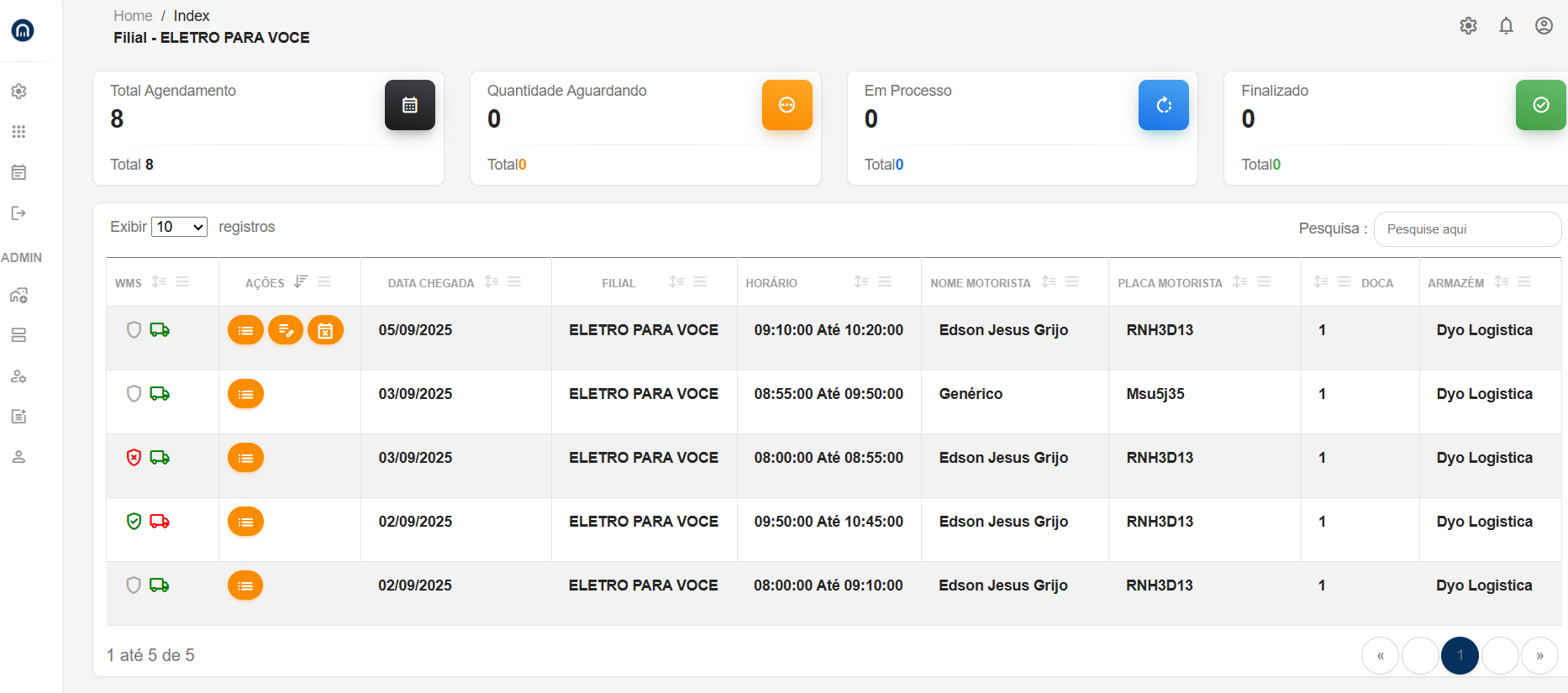Click the green checked shield WMS icon
This screenshot has width=1568, height=693.
(x=134, y=522)
